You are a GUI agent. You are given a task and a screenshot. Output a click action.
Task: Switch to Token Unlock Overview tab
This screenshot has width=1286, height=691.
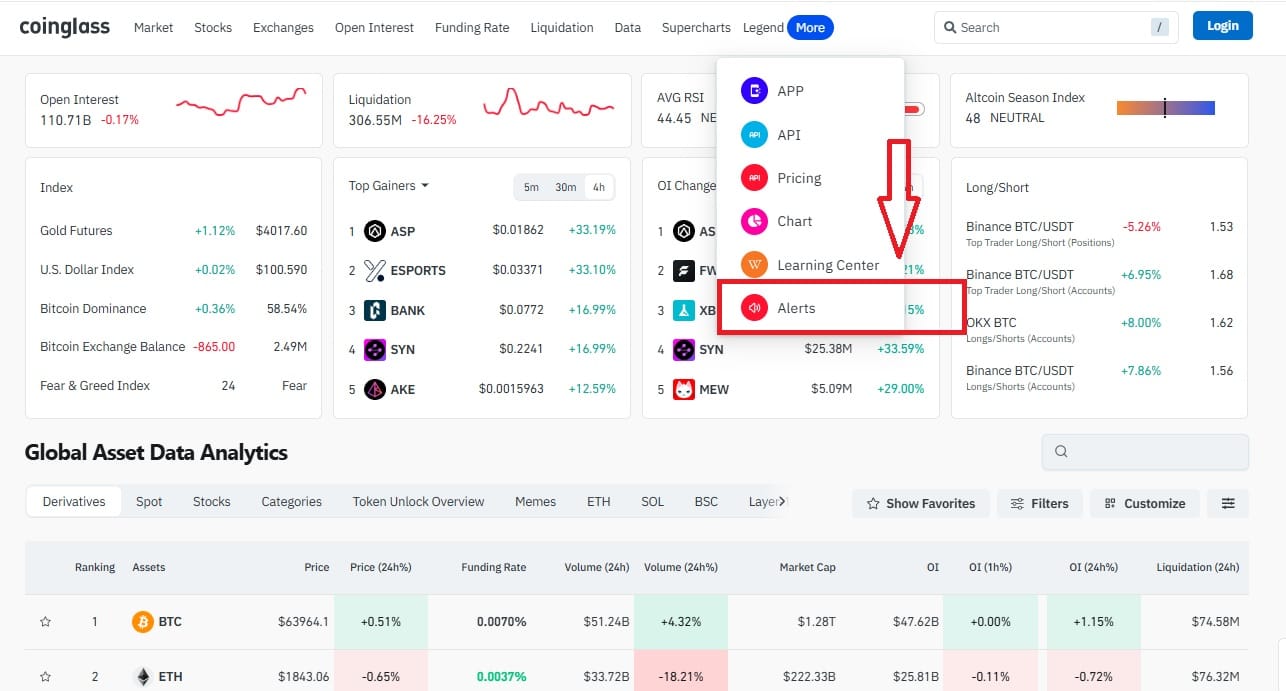pos(418,502)
